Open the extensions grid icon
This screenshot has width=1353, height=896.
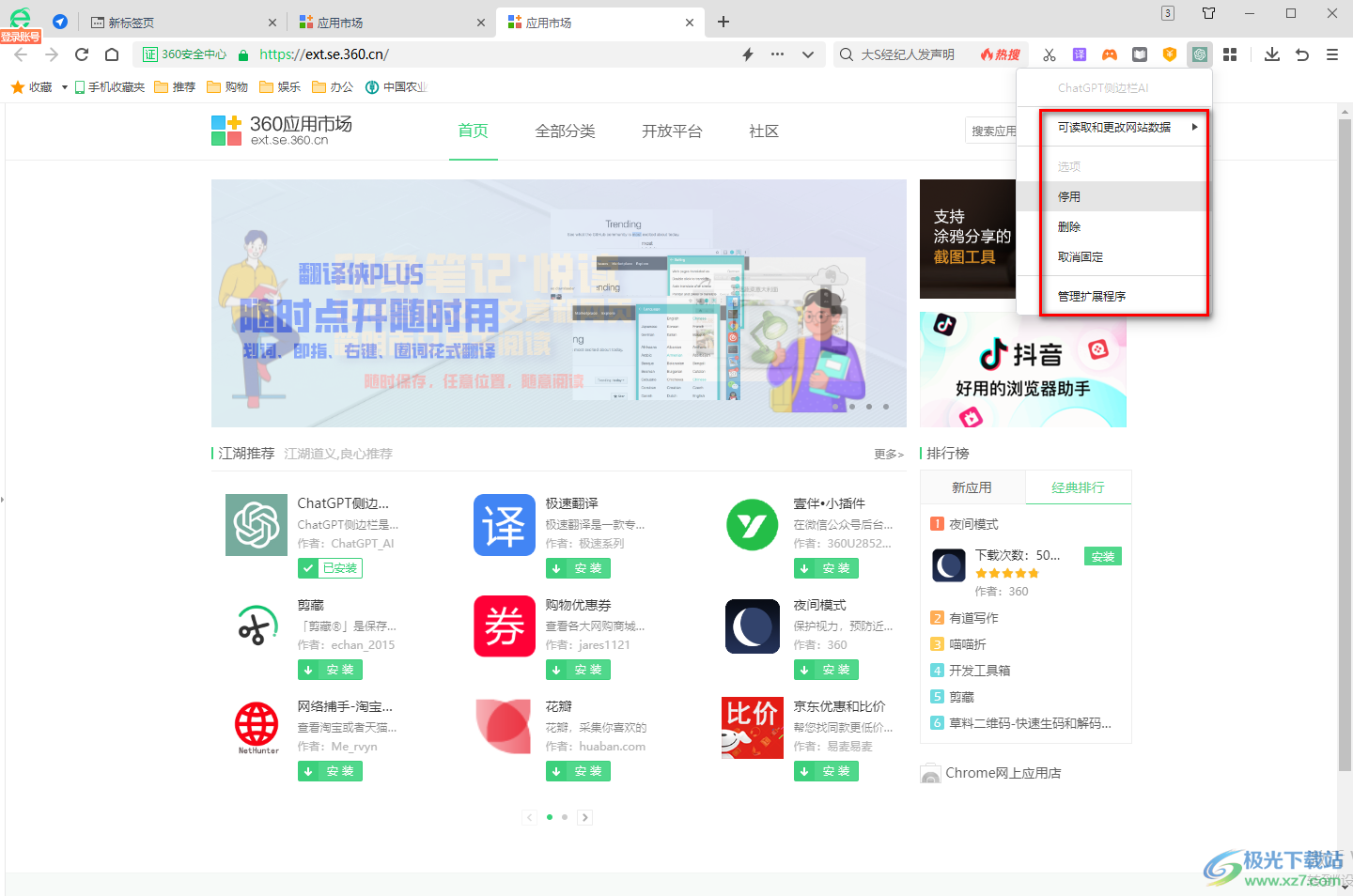1230,54
